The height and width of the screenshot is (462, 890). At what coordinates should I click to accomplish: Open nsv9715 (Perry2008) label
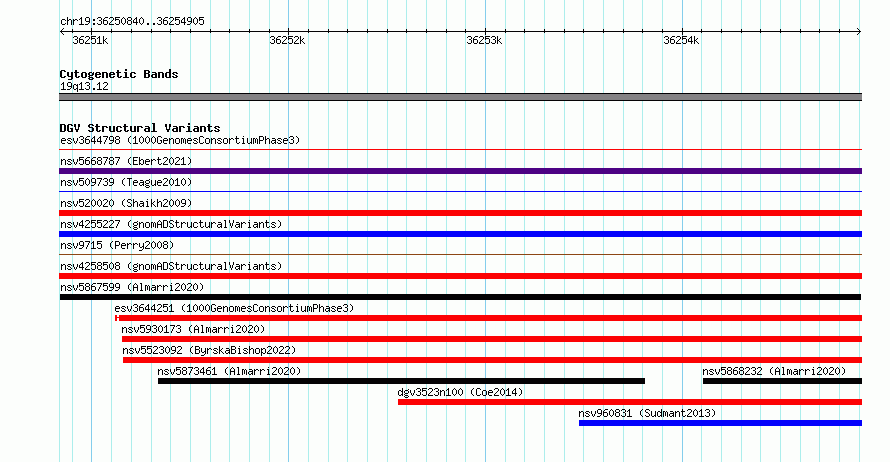pos(117,245)
